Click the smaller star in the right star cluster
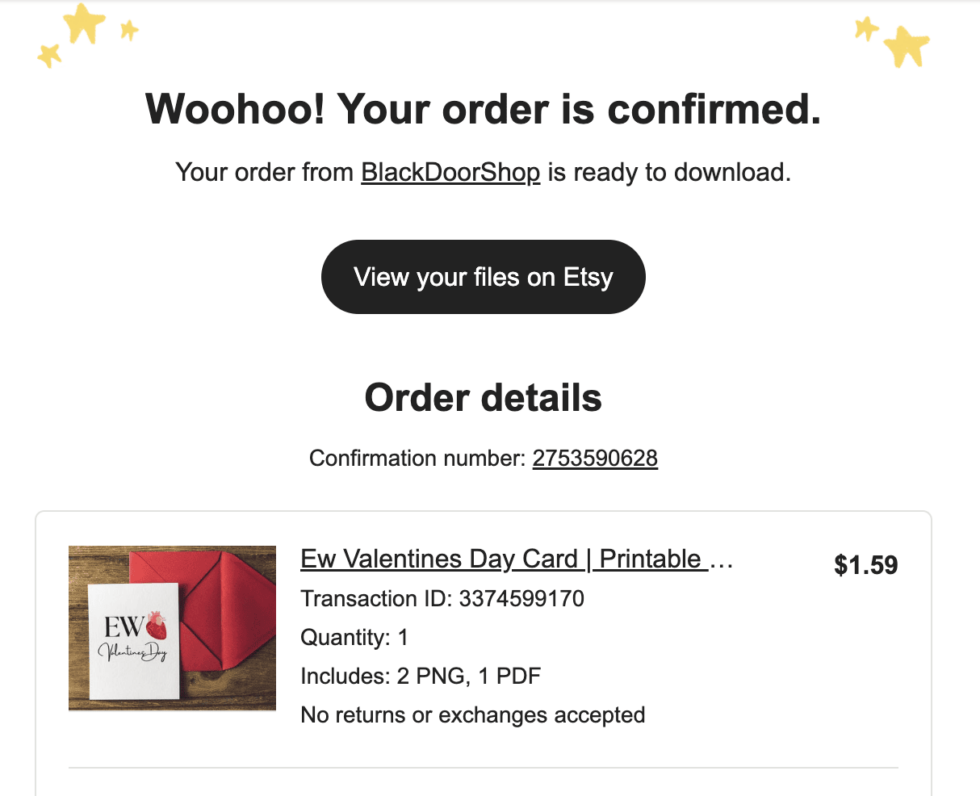This screenshot has height=796, width=980. [866, 28]
